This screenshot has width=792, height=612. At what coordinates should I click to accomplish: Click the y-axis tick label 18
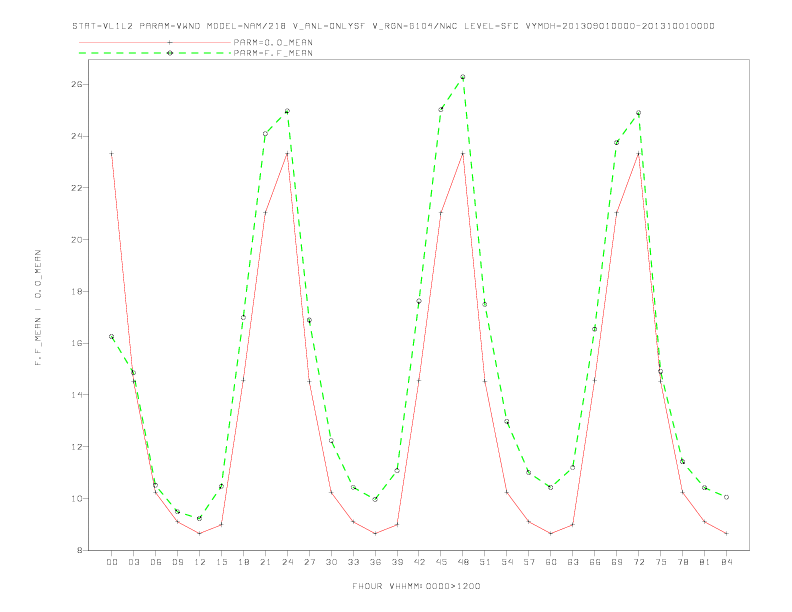(x=76, y=291)
